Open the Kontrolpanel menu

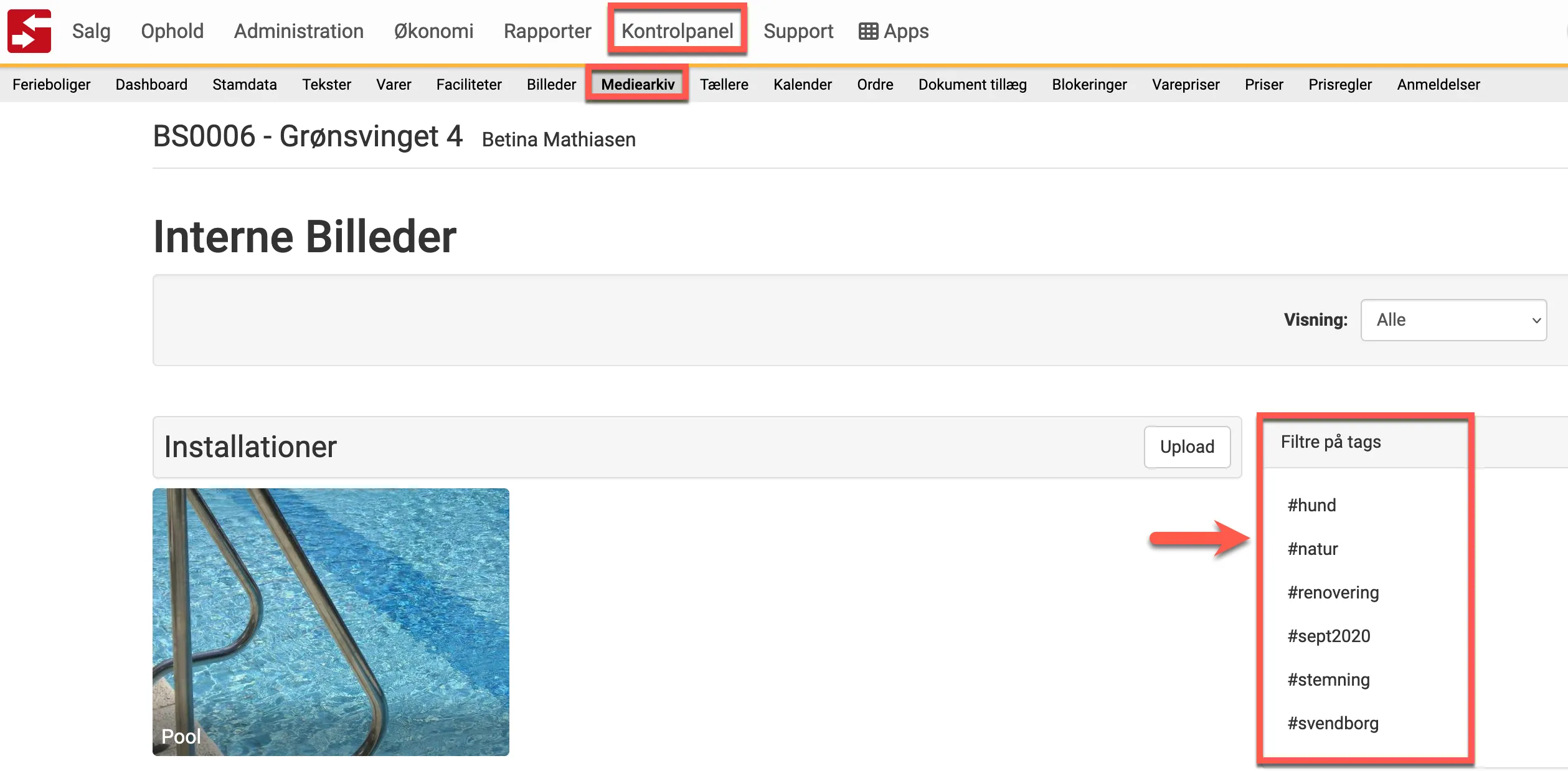[678, 30]
